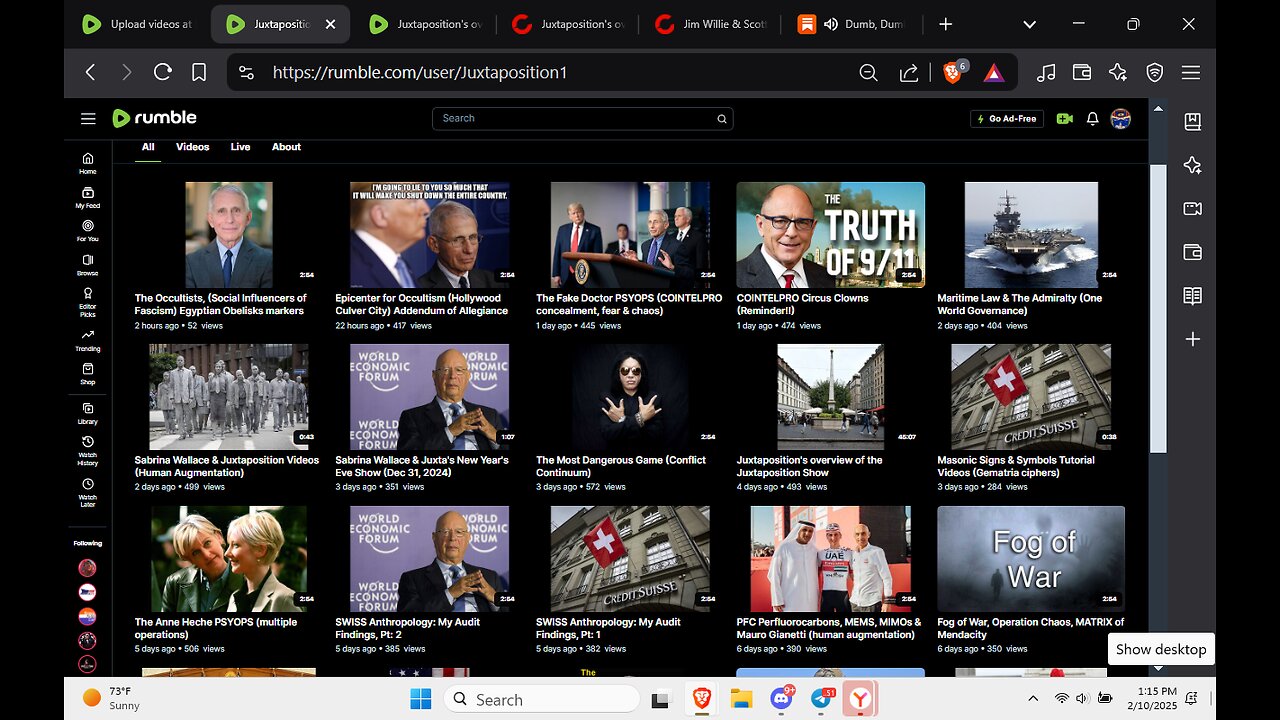This screenshot has width=1280, height=720.
Task: Open Editor Picks in sidebar
Action: pos(88,303)
